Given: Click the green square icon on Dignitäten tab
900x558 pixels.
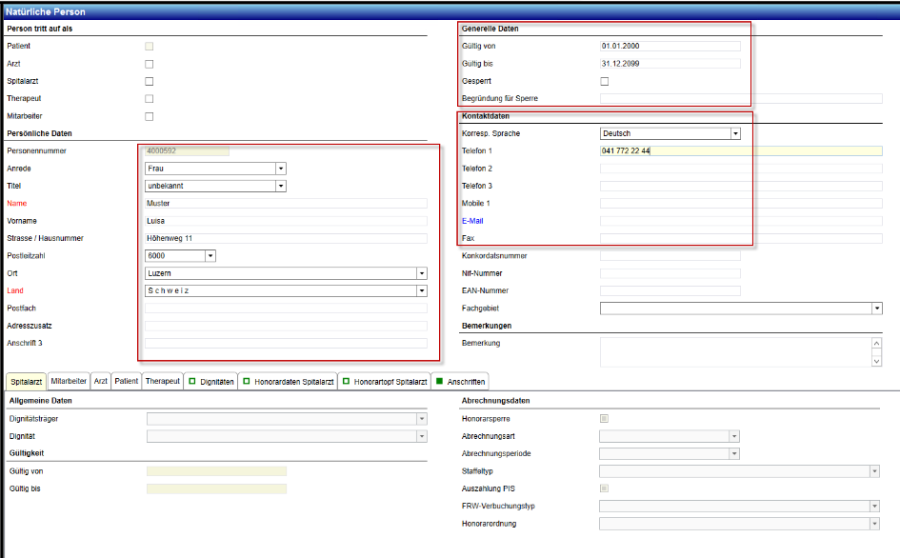Looking at the screenshot, I should pyautogui.click(x=192, y=381).
